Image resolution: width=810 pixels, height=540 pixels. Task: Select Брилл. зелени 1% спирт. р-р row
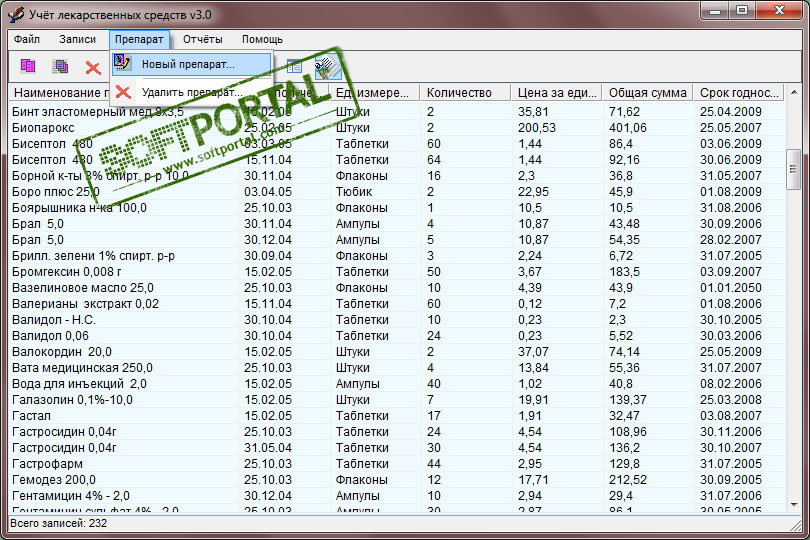(x=397, y=256)
